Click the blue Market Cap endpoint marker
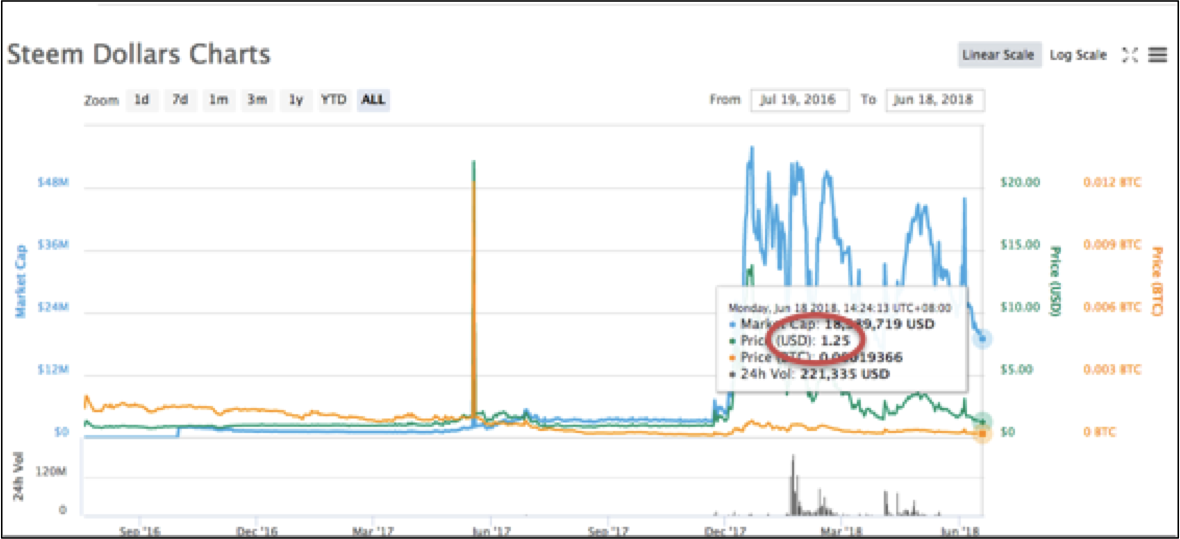Screen dimensions: 1180x539 pos(982,339)
